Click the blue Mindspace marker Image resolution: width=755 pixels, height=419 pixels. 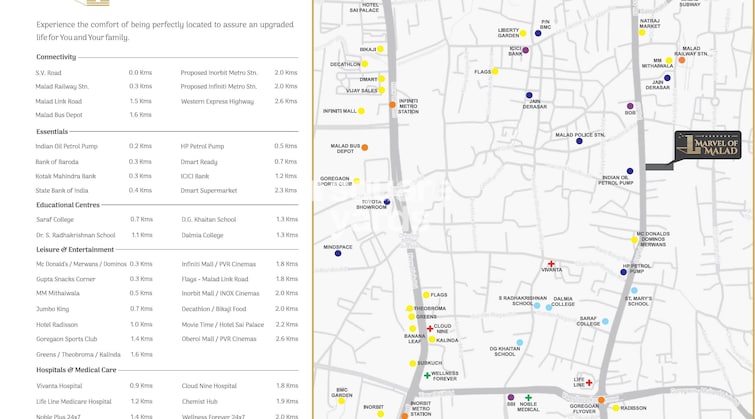click(x=338, y=253)
